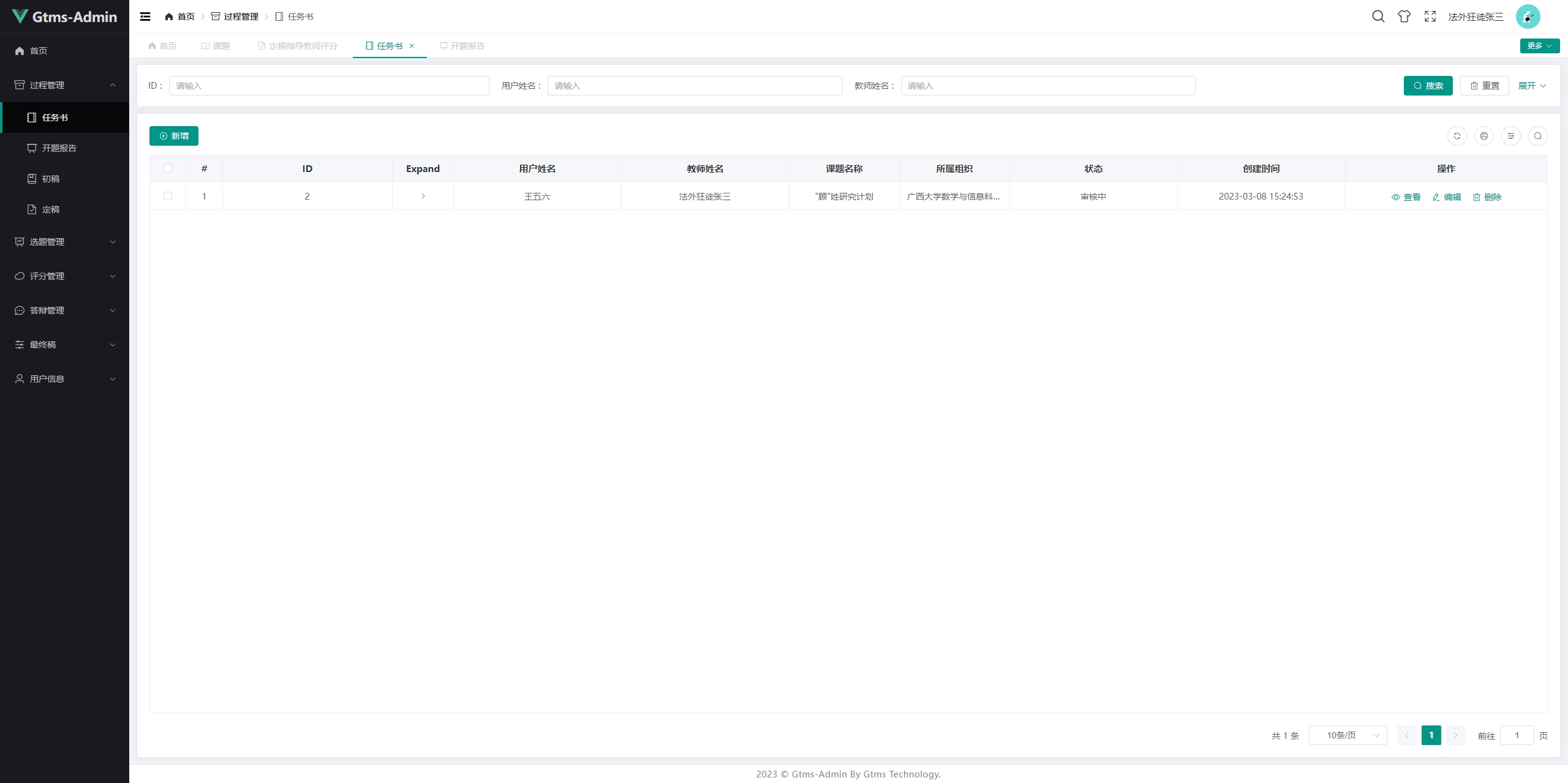Go to 首页 in the sidebar
Image resolution: width=1568 pixels, height=783 pixels.
(x=64, y=51)
